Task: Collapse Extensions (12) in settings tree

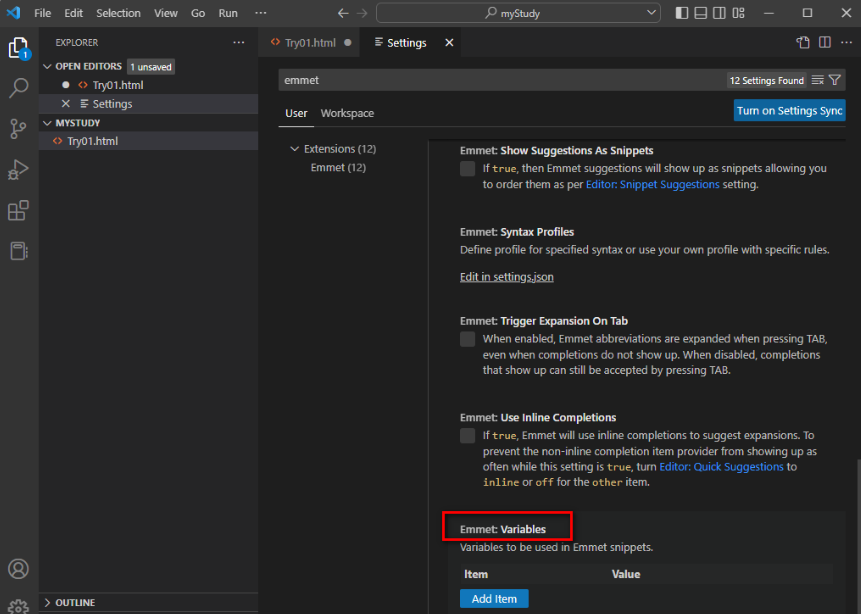Action: pos(295,149)
